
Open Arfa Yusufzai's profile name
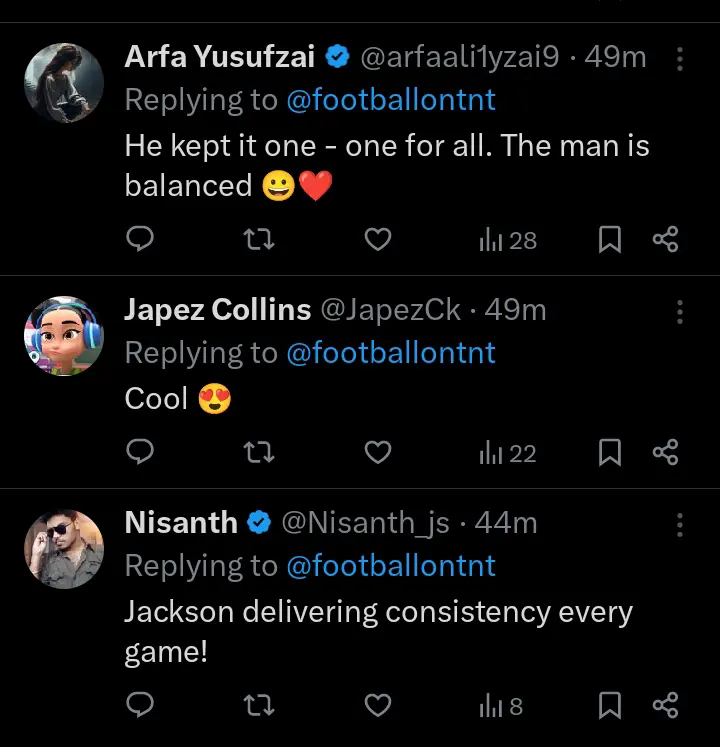click(x=220, y=57)
